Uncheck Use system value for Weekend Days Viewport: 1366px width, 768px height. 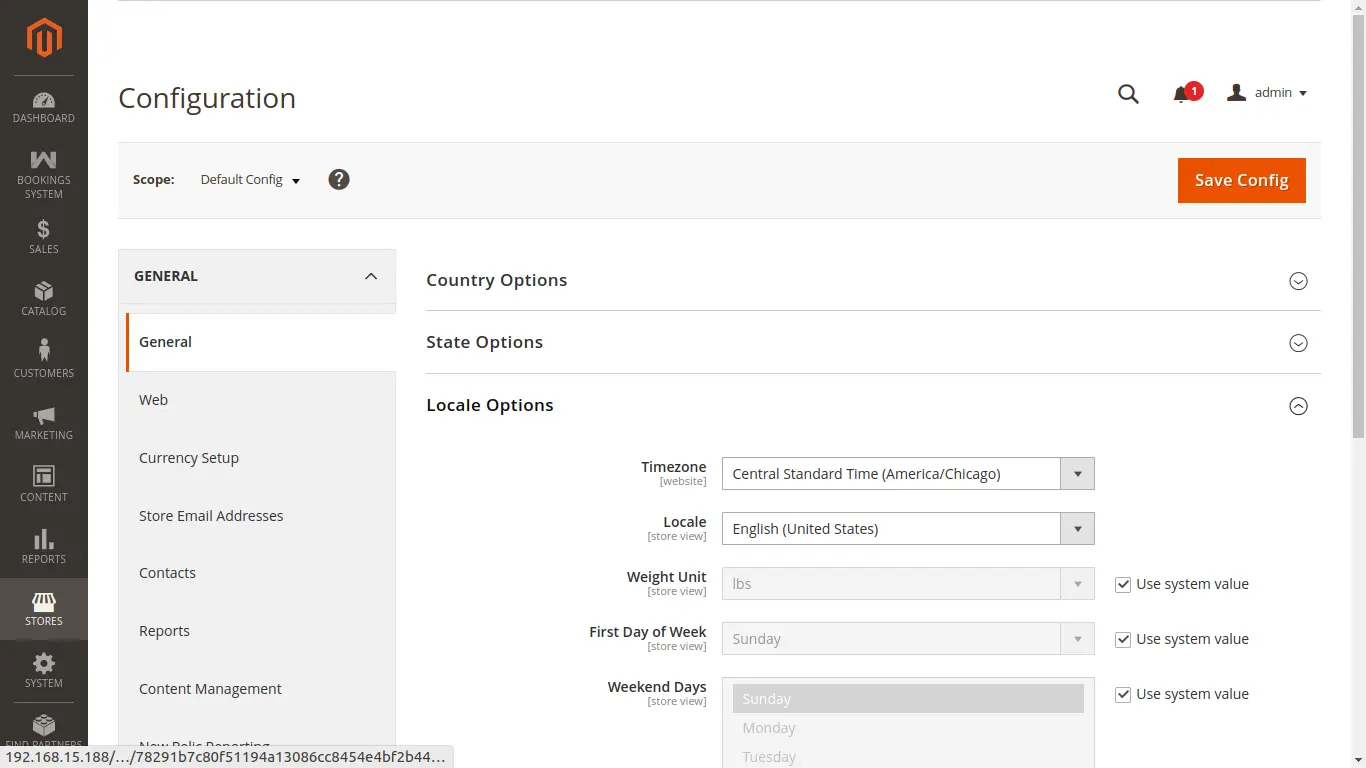[1123, 695]
